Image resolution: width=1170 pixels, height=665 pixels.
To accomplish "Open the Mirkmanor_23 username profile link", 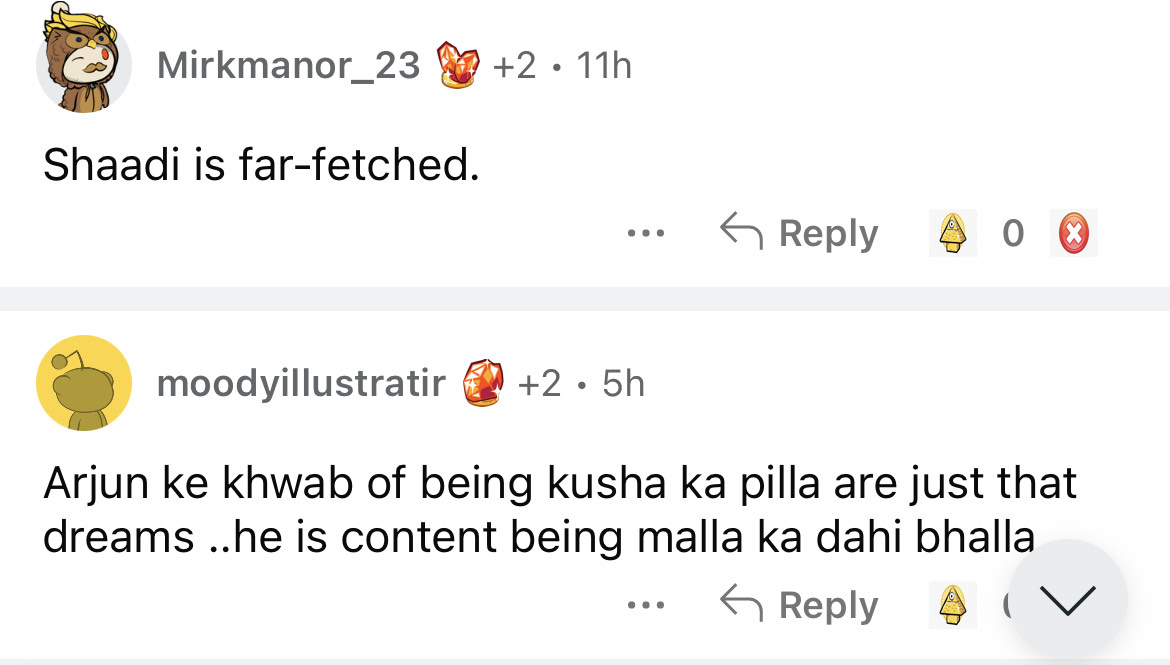I will tap(289, 66).
